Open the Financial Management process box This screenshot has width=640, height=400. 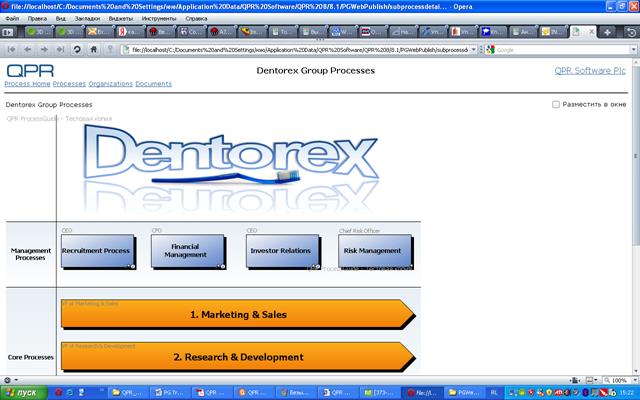pos(188,251)
